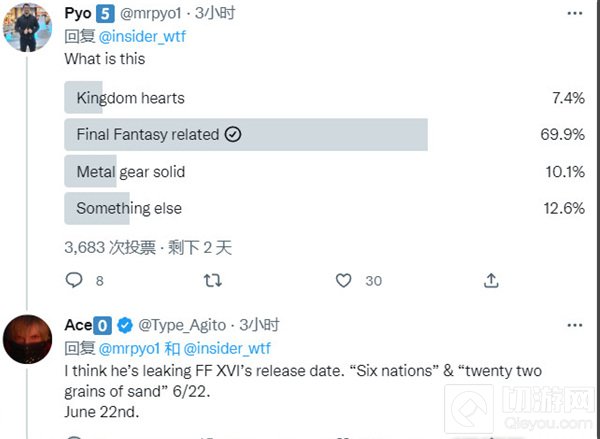The image size is (600, 439).
Task: Select the Metal gear solid poll option
Action: tap(130, 171)
